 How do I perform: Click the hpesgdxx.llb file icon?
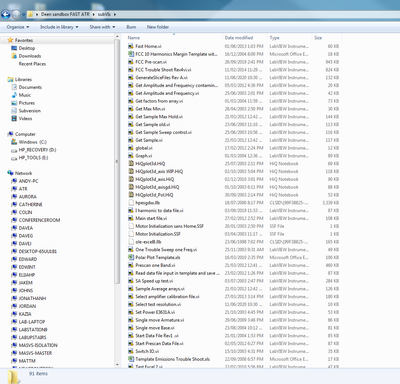[131, 203]
